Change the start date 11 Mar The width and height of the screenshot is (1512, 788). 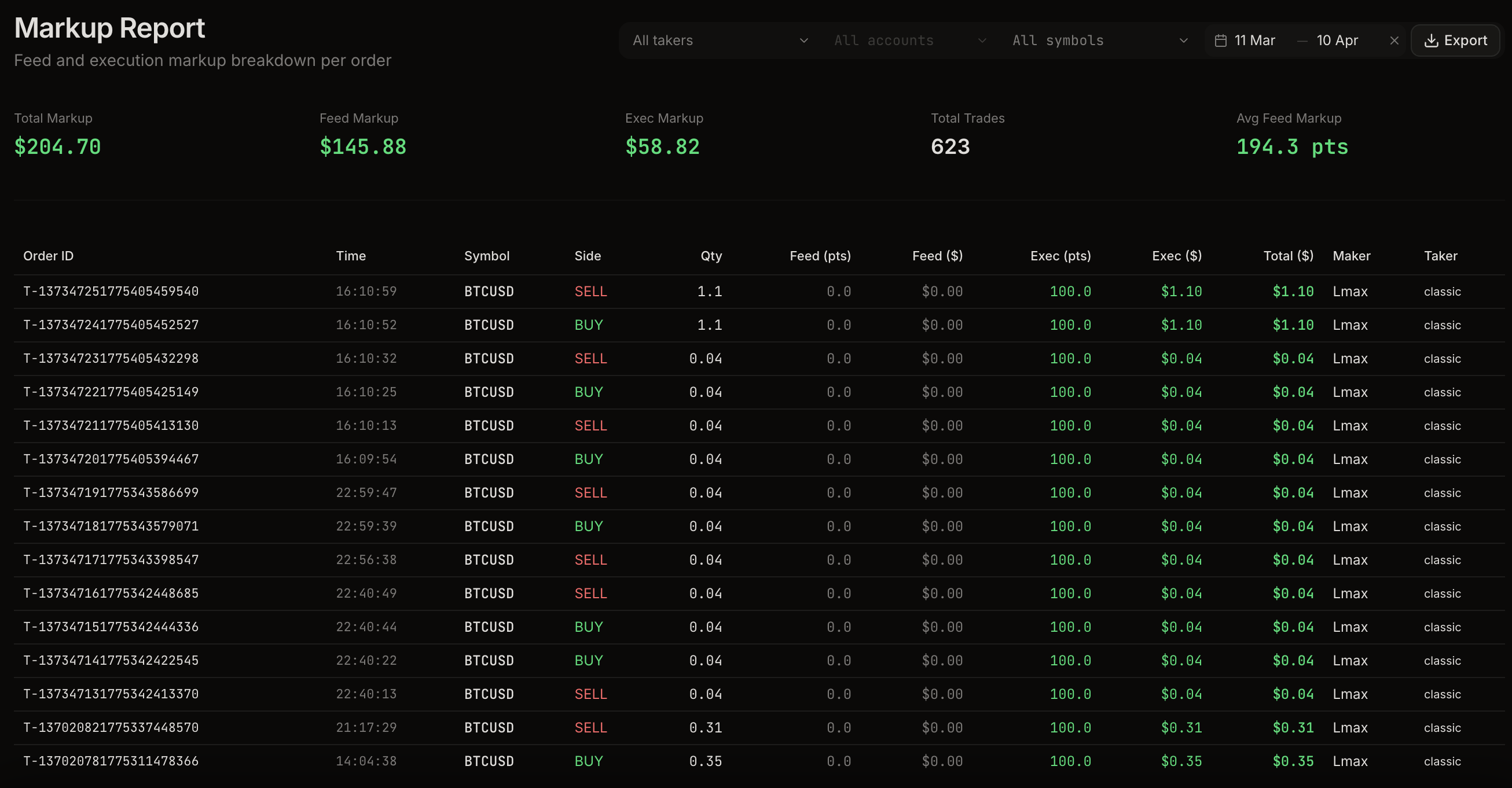click(1254, 40)
